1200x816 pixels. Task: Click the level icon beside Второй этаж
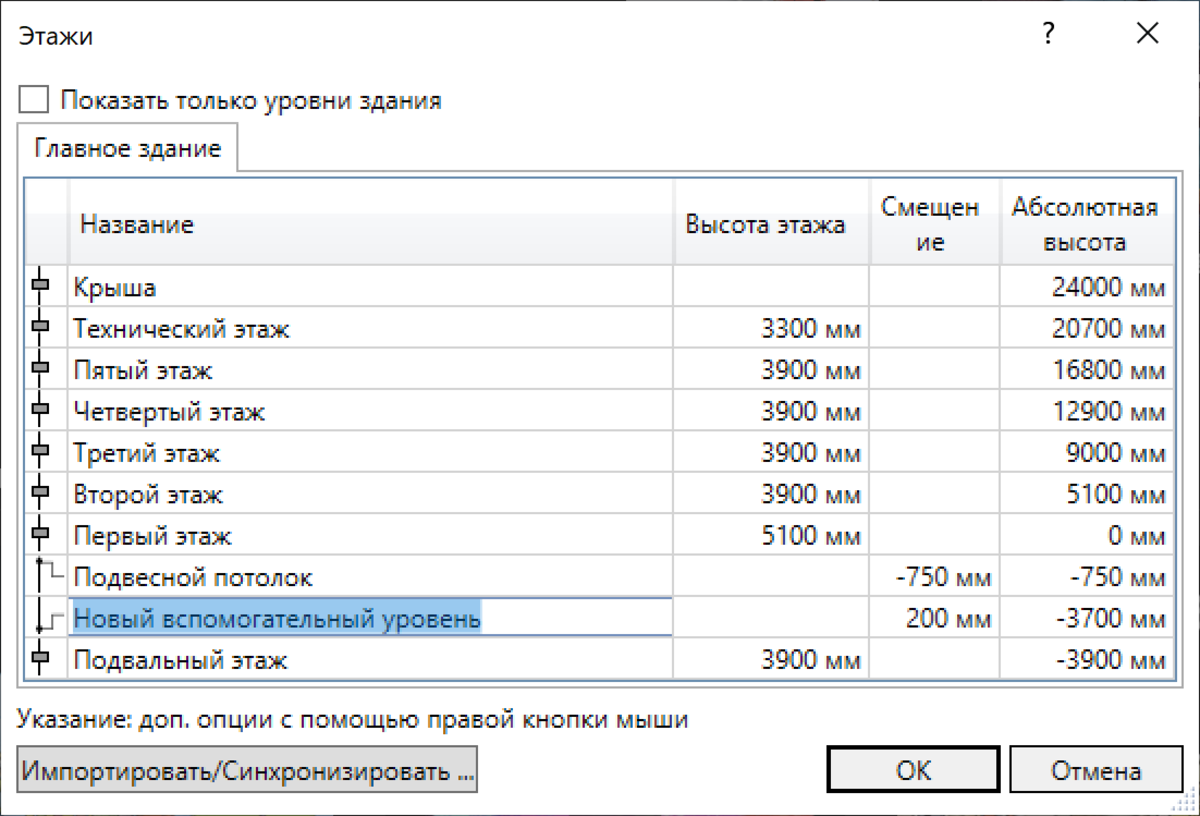42,494
